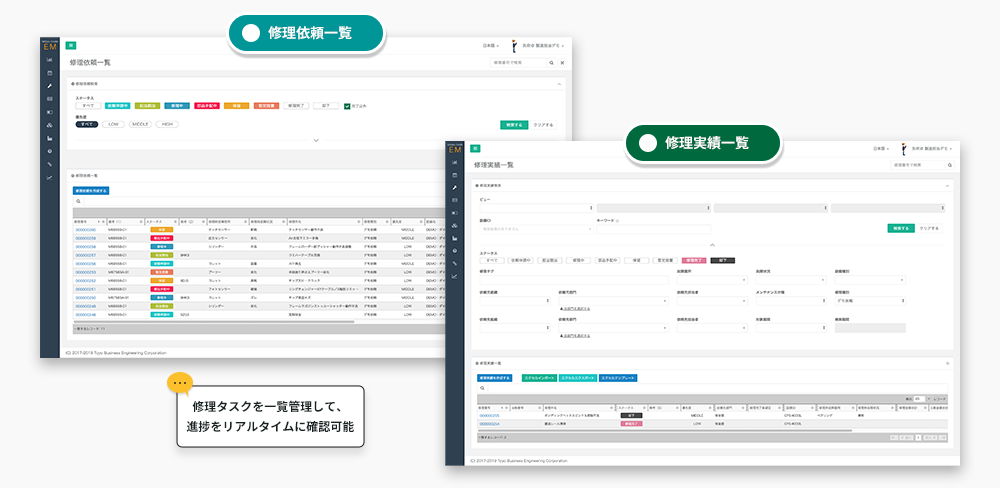Image resolution: width=1000 pixels, height=488 pixels.
Task: Open the dashboard chart icon in repair results sidebar
Action: tap(454, 162)
